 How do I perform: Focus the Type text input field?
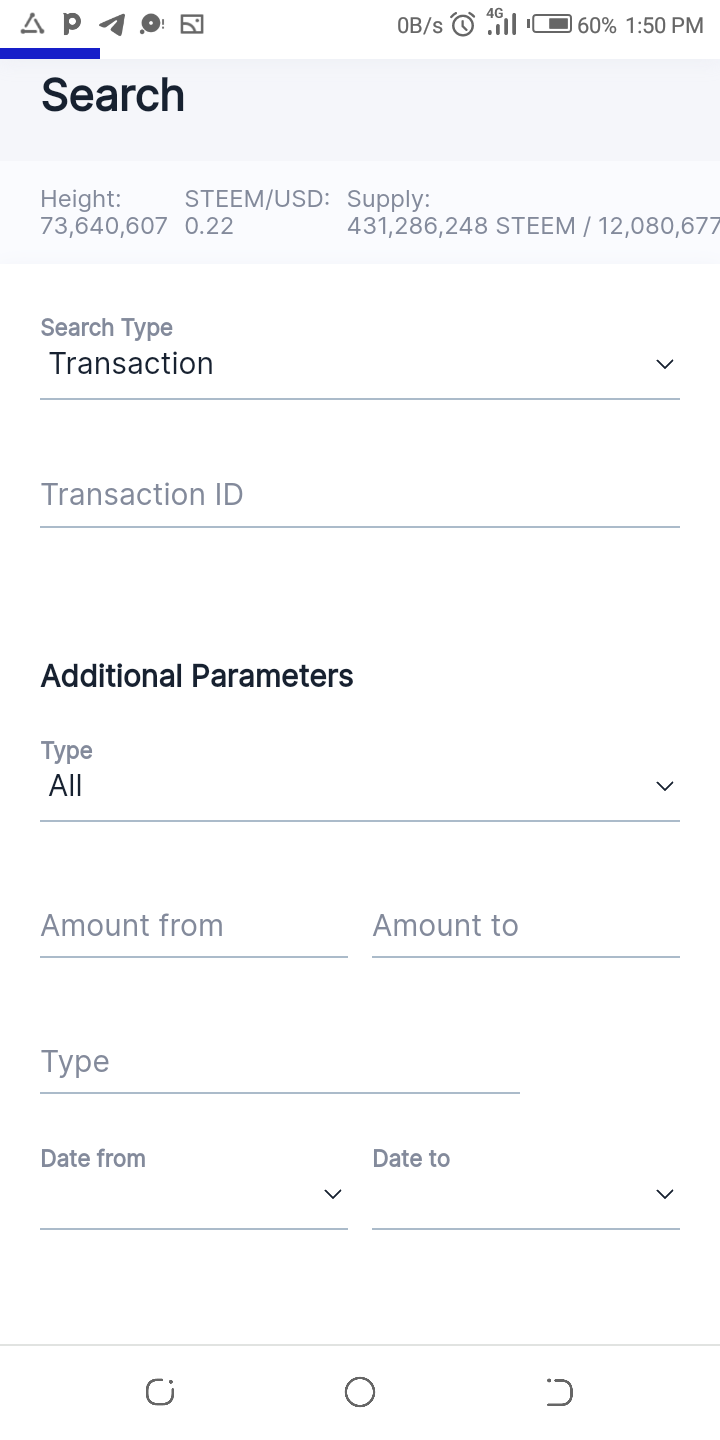point(280,1062)
